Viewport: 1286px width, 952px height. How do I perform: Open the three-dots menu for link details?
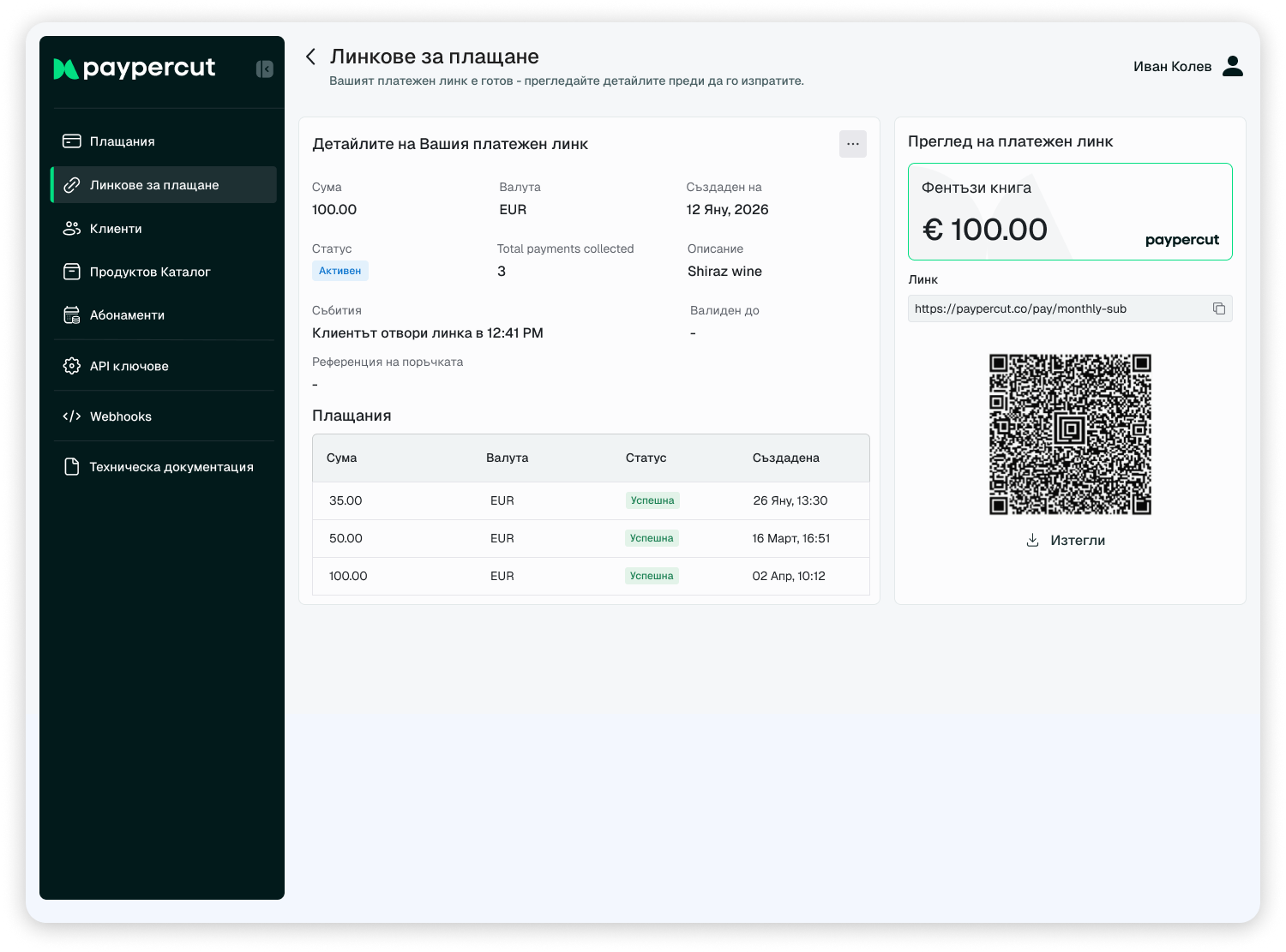tap(853, 144)
